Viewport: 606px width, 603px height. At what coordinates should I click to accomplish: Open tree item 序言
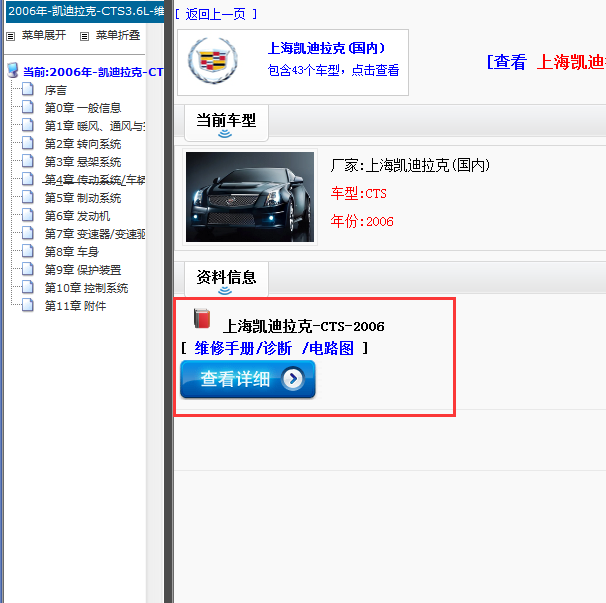pyautogui.click(x=56, y=90)
